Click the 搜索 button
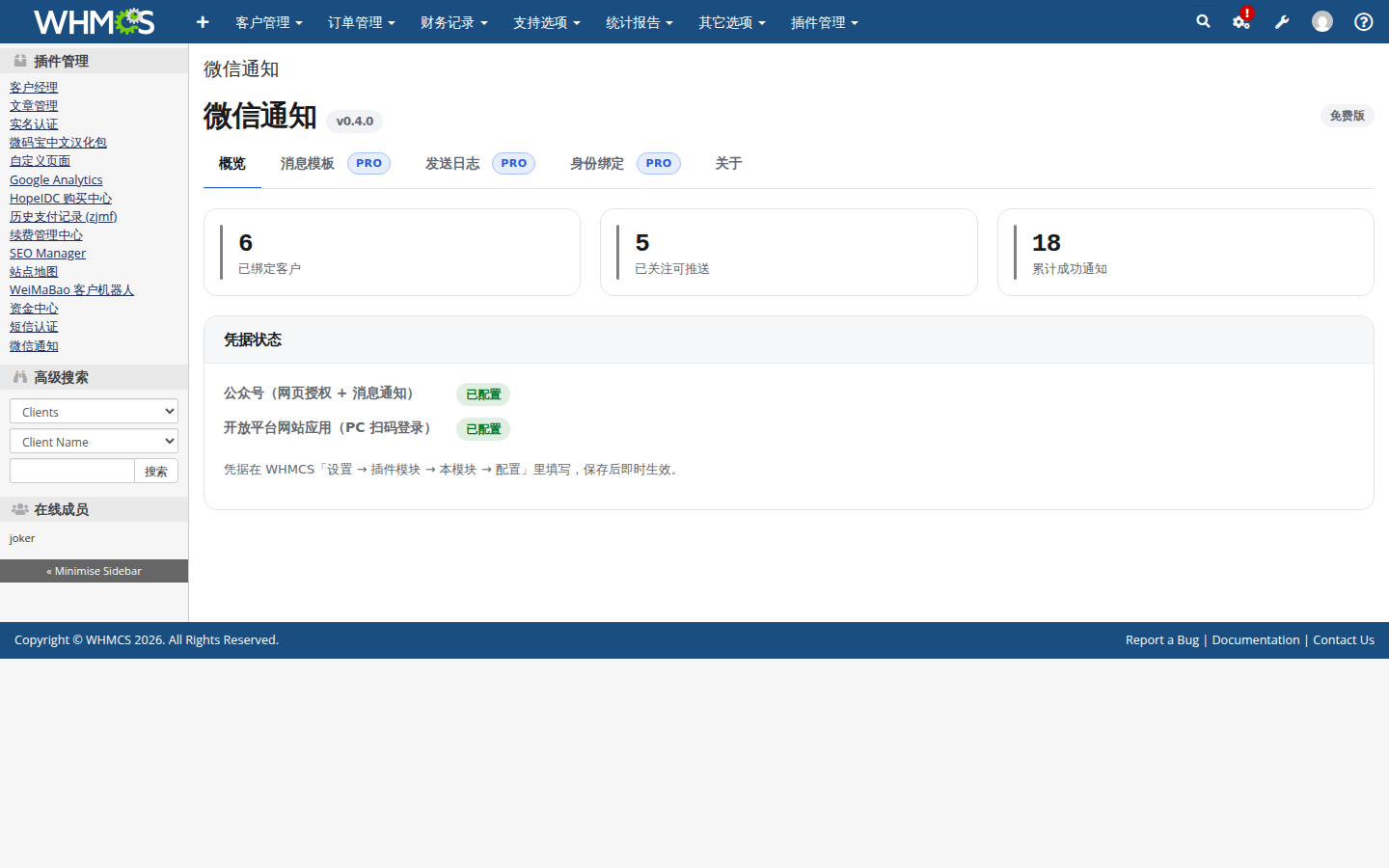The image size is (1389, 868). click(x=156, y=471)
